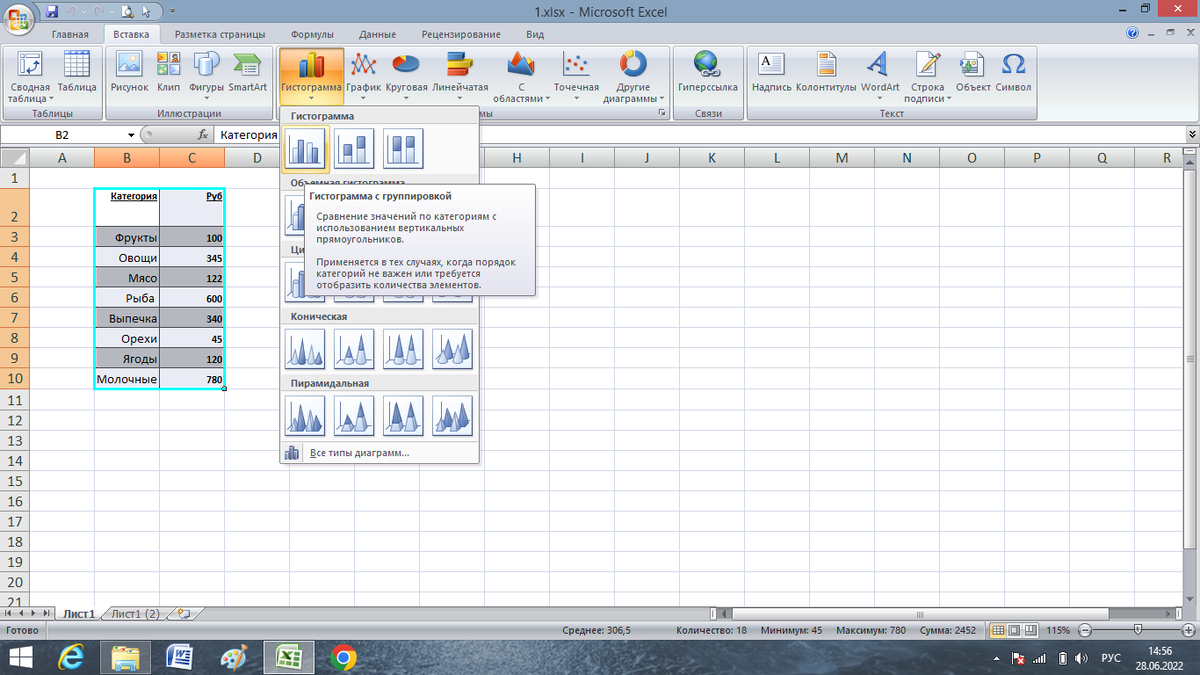
Task: Open Excel help question mark icon
Action: pyautogui.click(x=1132, y=34)
